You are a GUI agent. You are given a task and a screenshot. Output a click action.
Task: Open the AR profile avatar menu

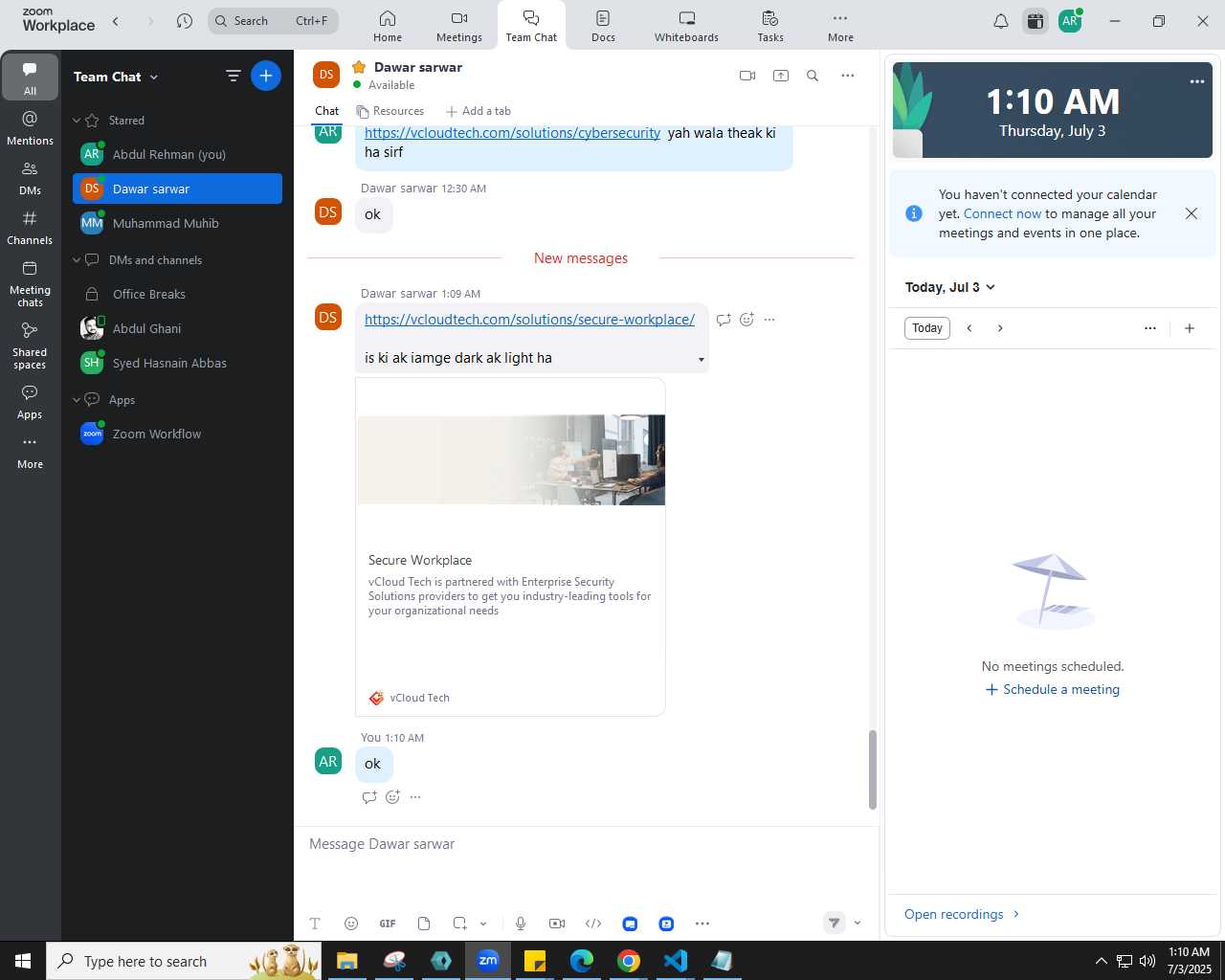(x=1070, y=21)
